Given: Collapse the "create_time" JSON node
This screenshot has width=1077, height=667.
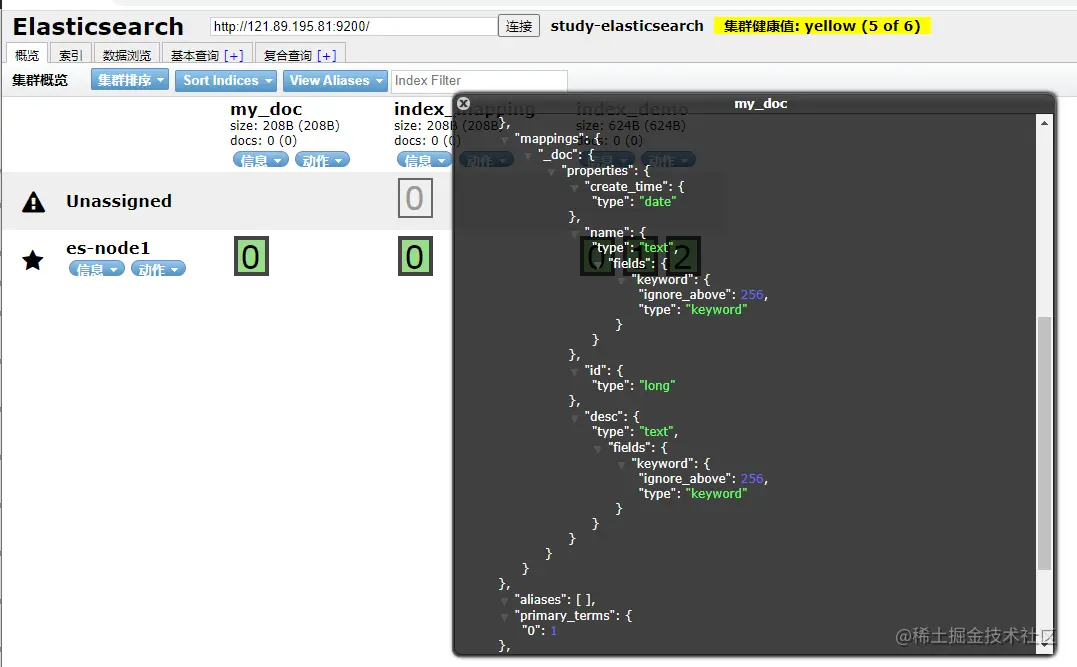Looking at the screenshot, I should pos(575,188).
